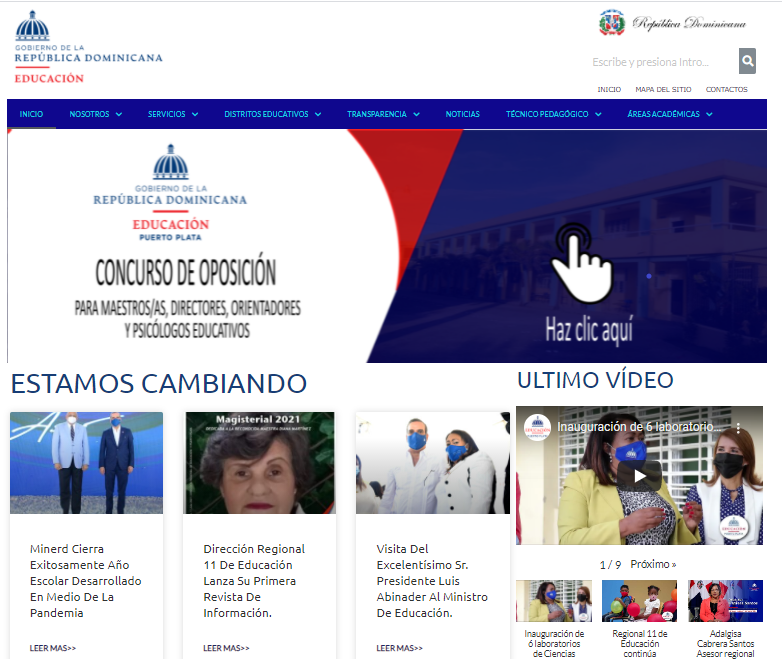Select Nosotros in the navigation bar
This screenshot has width=782, height=659.
coord(89,114)
